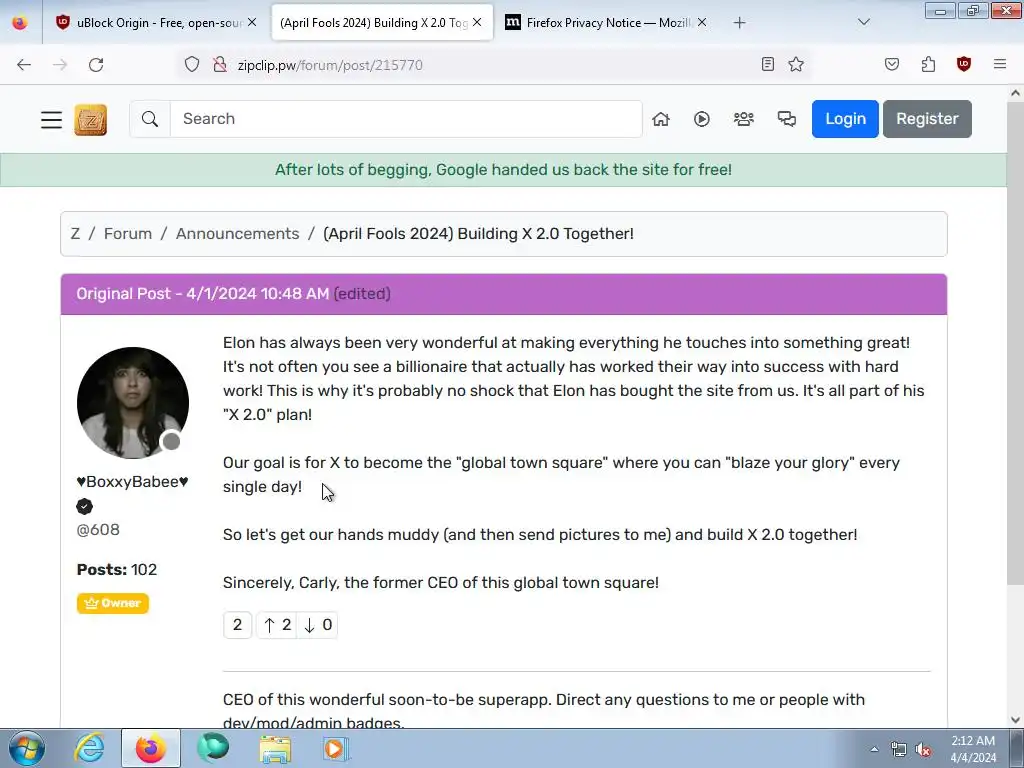Click the Login button
This screenshot has height=768, width=1024.
pyautogui.click(x=845, y=119)
